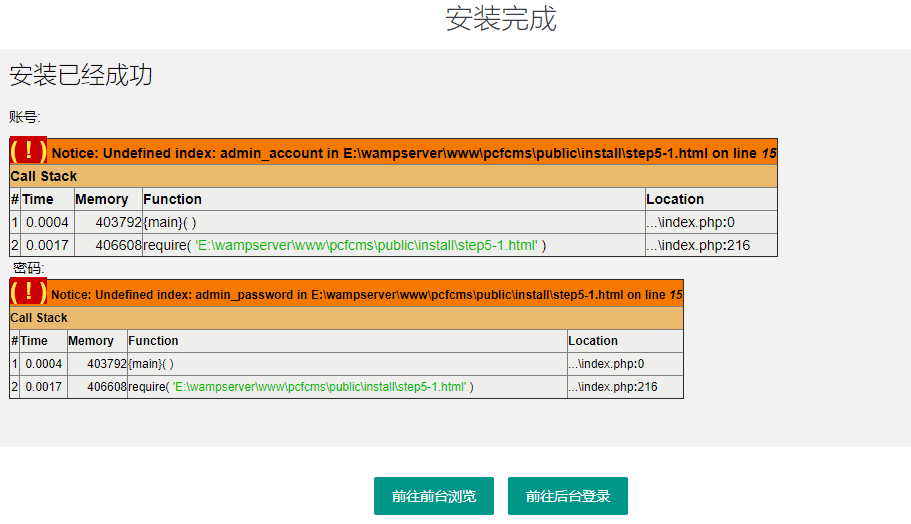Click the 安装完成 page title
This screenshot has height=524, width=911.
click(500, 19)
